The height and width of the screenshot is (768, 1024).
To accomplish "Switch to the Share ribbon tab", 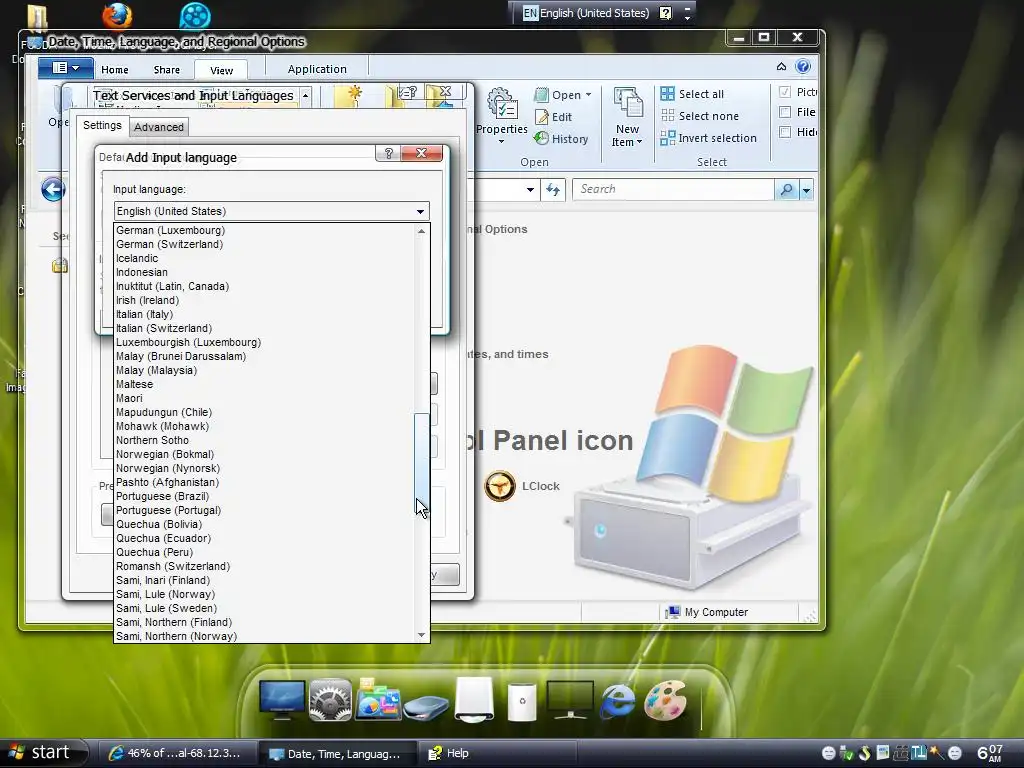I will [x=167, y=70].
